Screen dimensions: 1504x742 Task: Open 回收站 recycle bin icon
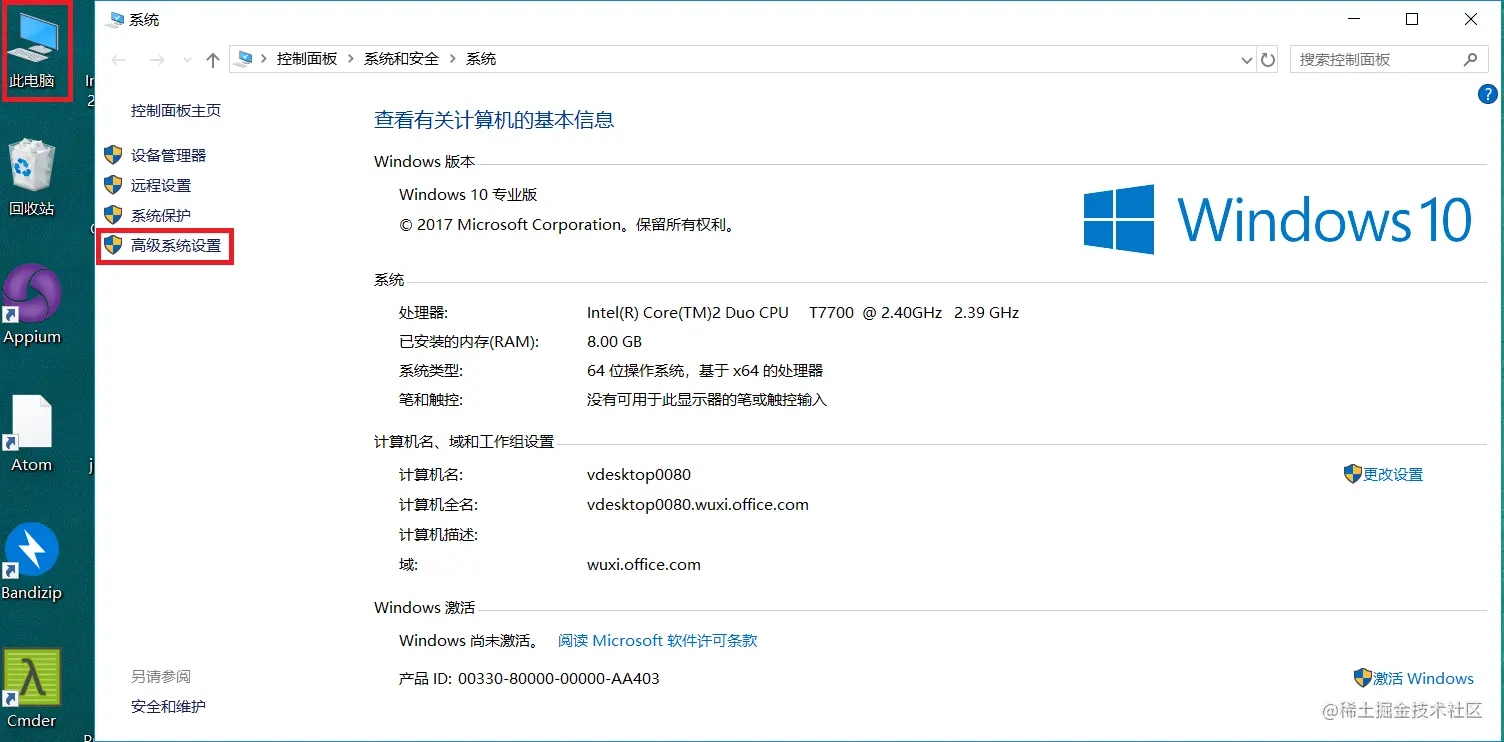pyautogui.click(x=32, y=178)
